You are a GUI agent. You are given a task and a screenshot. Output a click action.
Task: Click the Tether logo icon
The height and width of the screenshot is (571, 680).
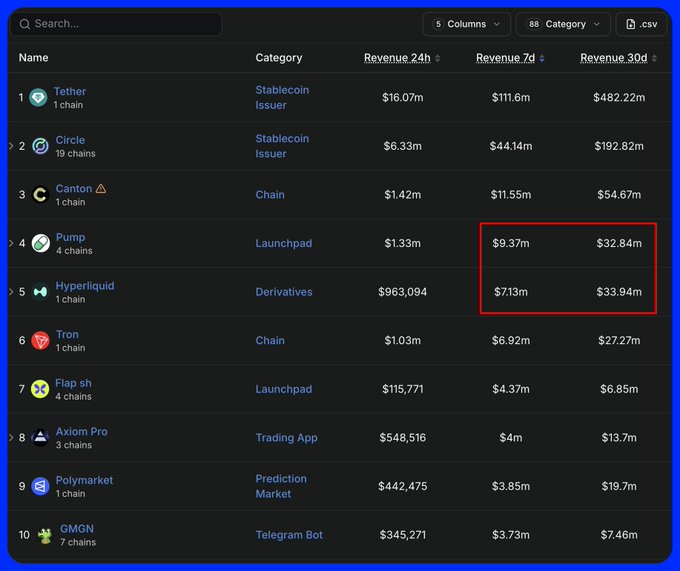[x=38, y=97]
